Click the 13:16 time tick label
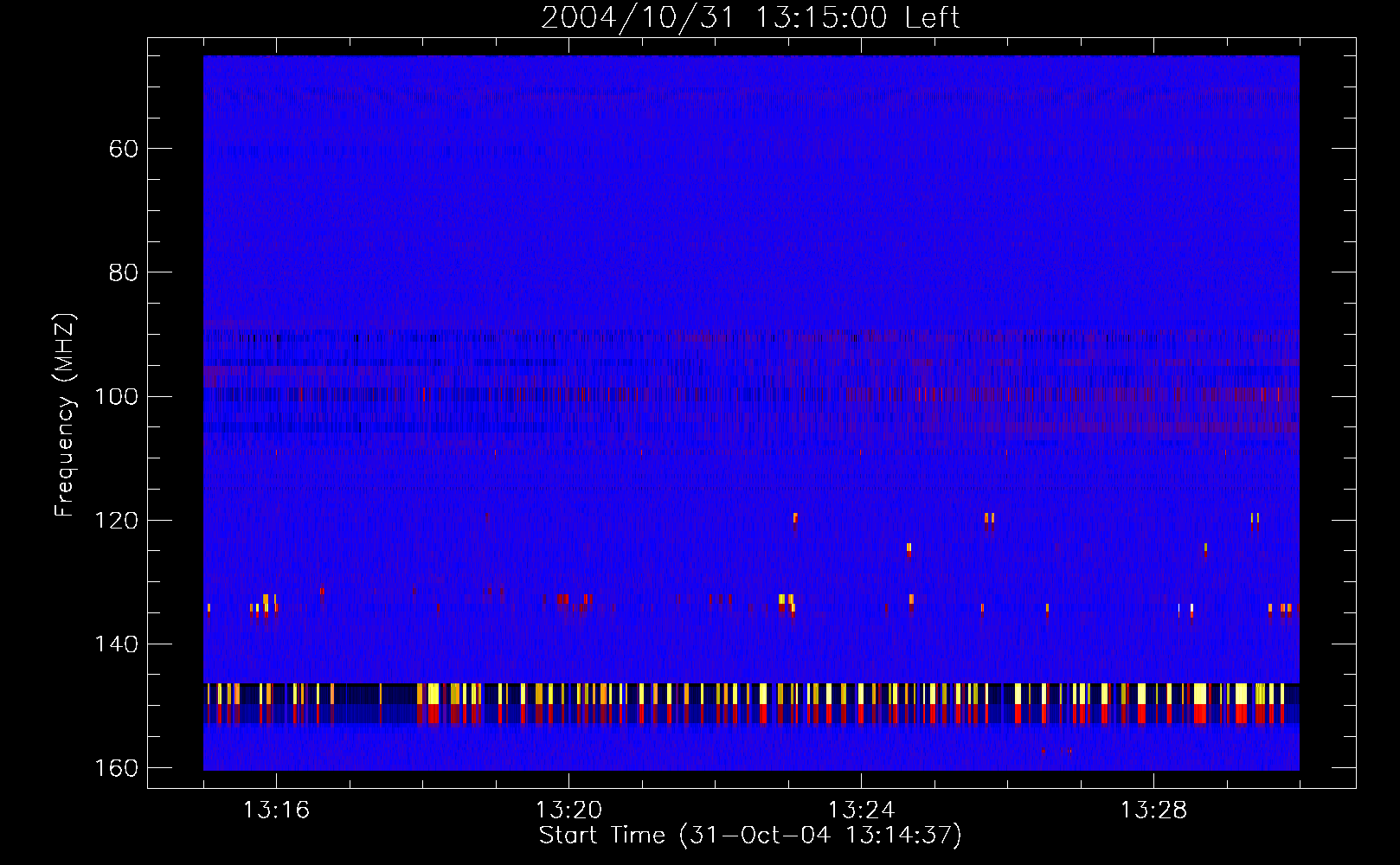Screen dimensions: 1400x865 point(276,811)
